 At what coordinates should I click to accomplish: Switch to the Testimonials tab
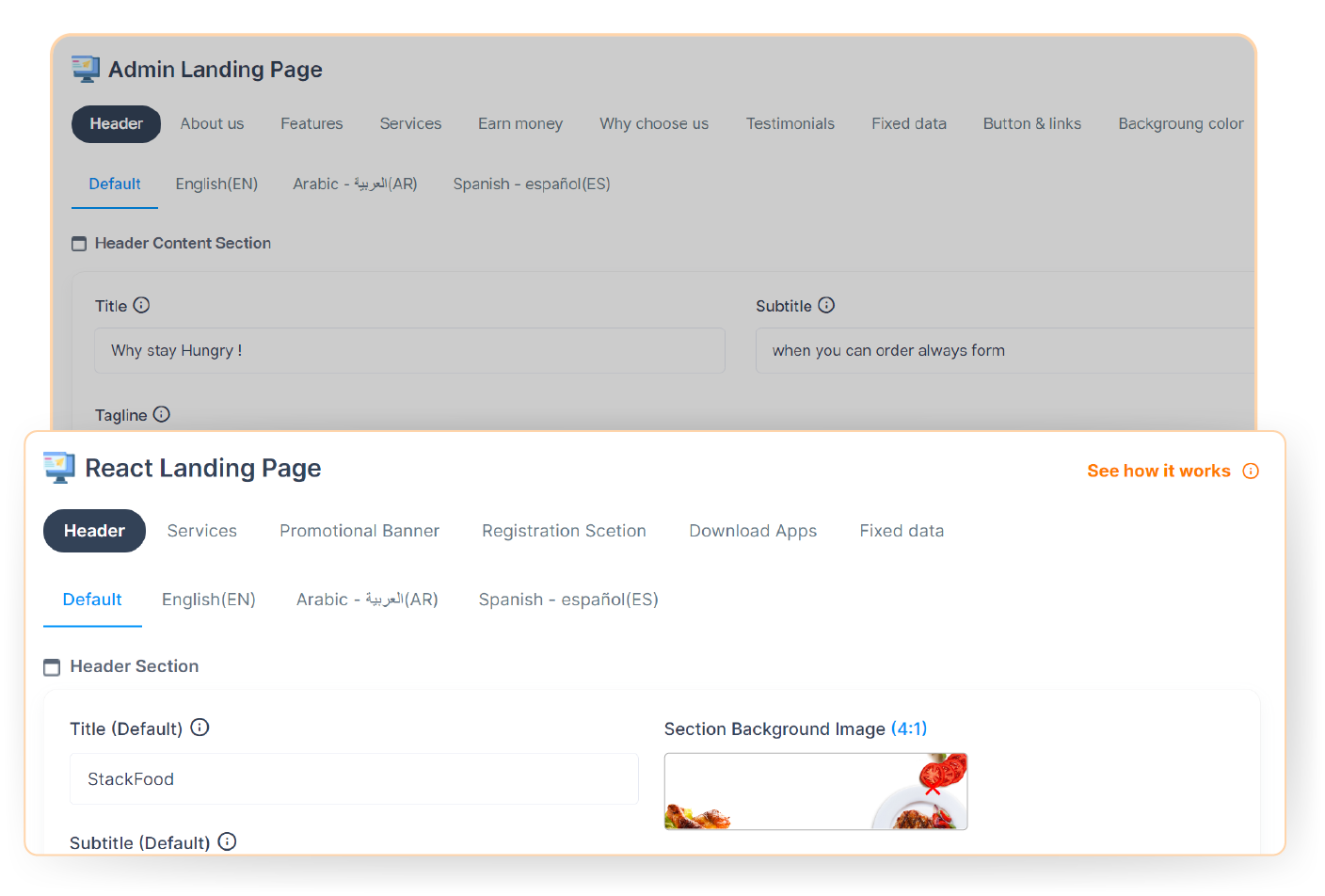[790, 123]
